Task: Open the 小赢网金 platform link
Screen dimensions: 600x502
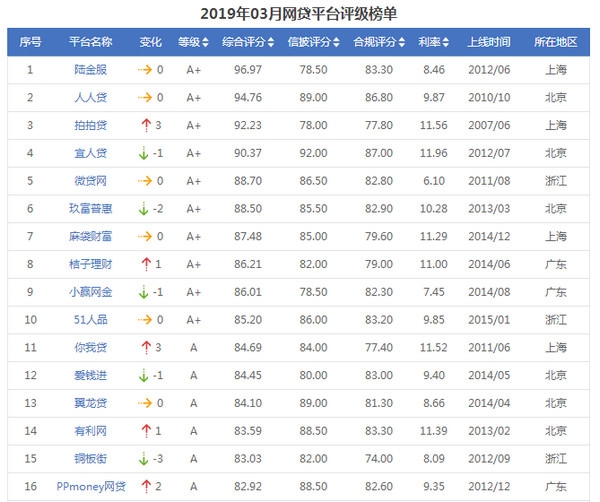Action: tap(91, 292)
